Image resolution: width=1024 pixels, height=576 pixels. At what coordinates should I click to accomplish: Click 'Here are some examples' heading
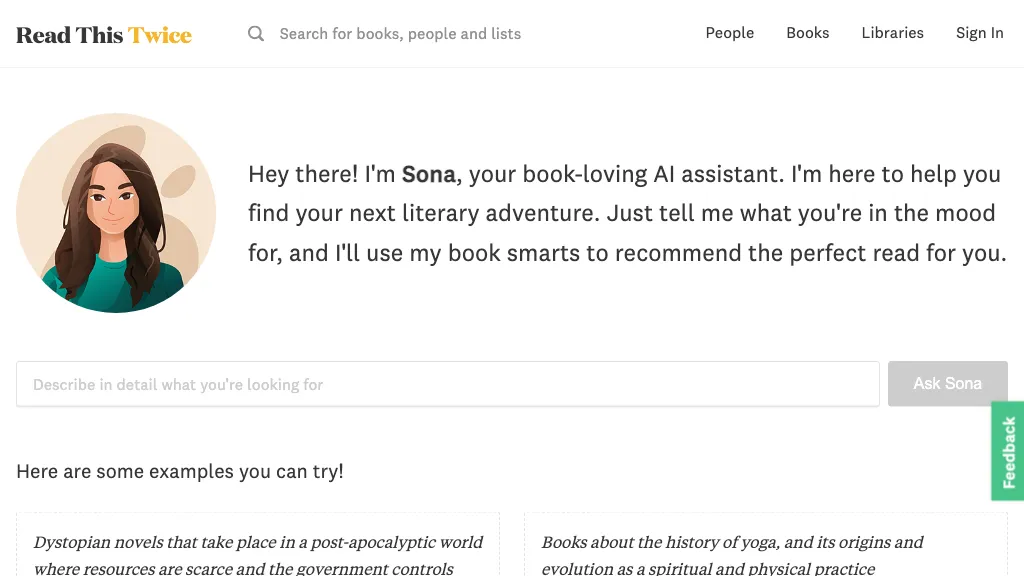[180, 471]
